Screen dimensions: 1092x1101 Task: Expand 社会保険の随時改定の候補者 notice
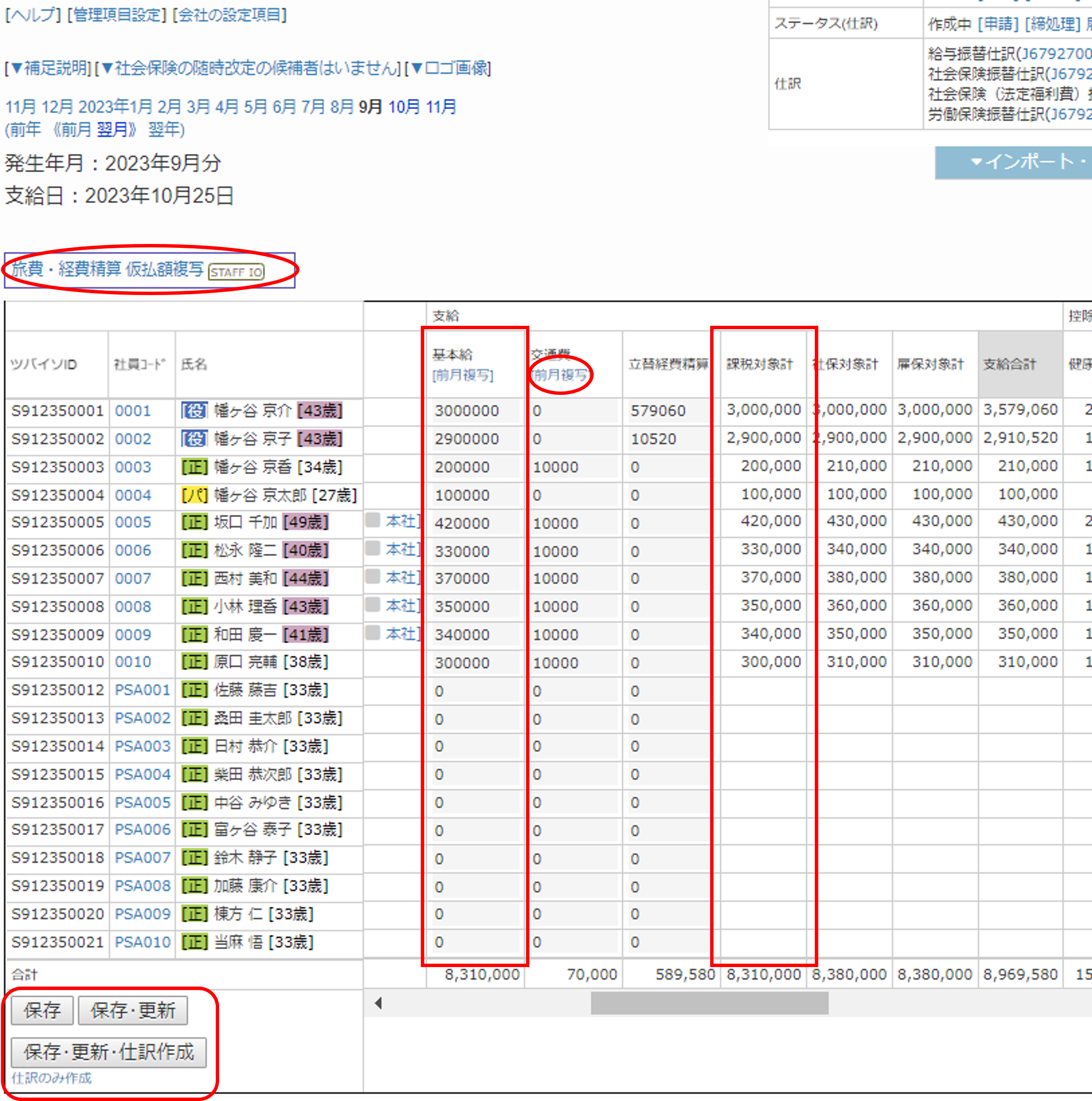pyautogui.click(x=248, y=68)
